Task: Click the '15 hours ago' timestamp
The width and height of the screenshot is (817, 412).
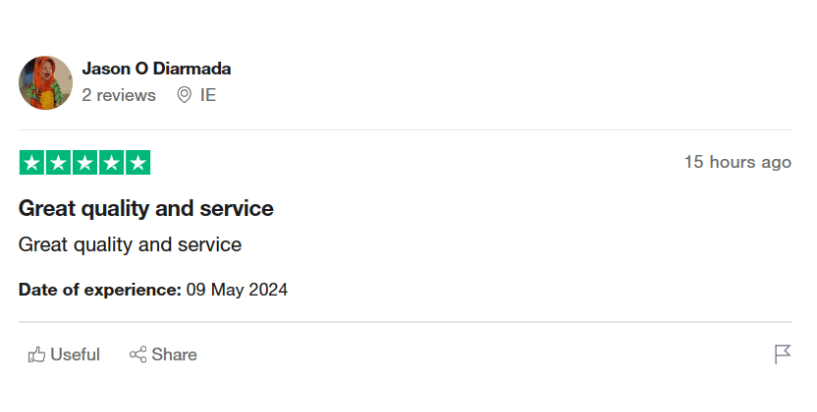Action: pyautogui.click(x=737, y=162)
